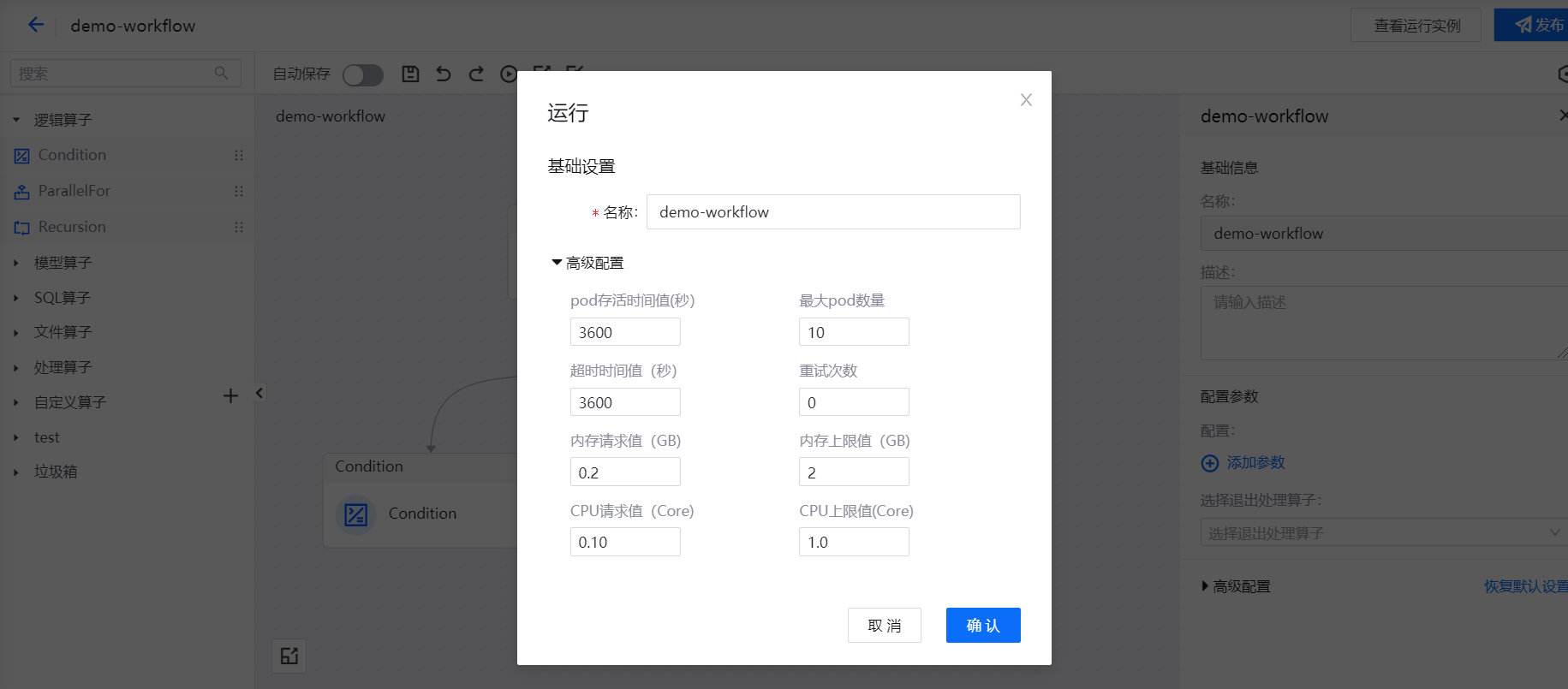Click the plus circle icon for 添加参数

pyautogui.click(x=1210, y=463)
